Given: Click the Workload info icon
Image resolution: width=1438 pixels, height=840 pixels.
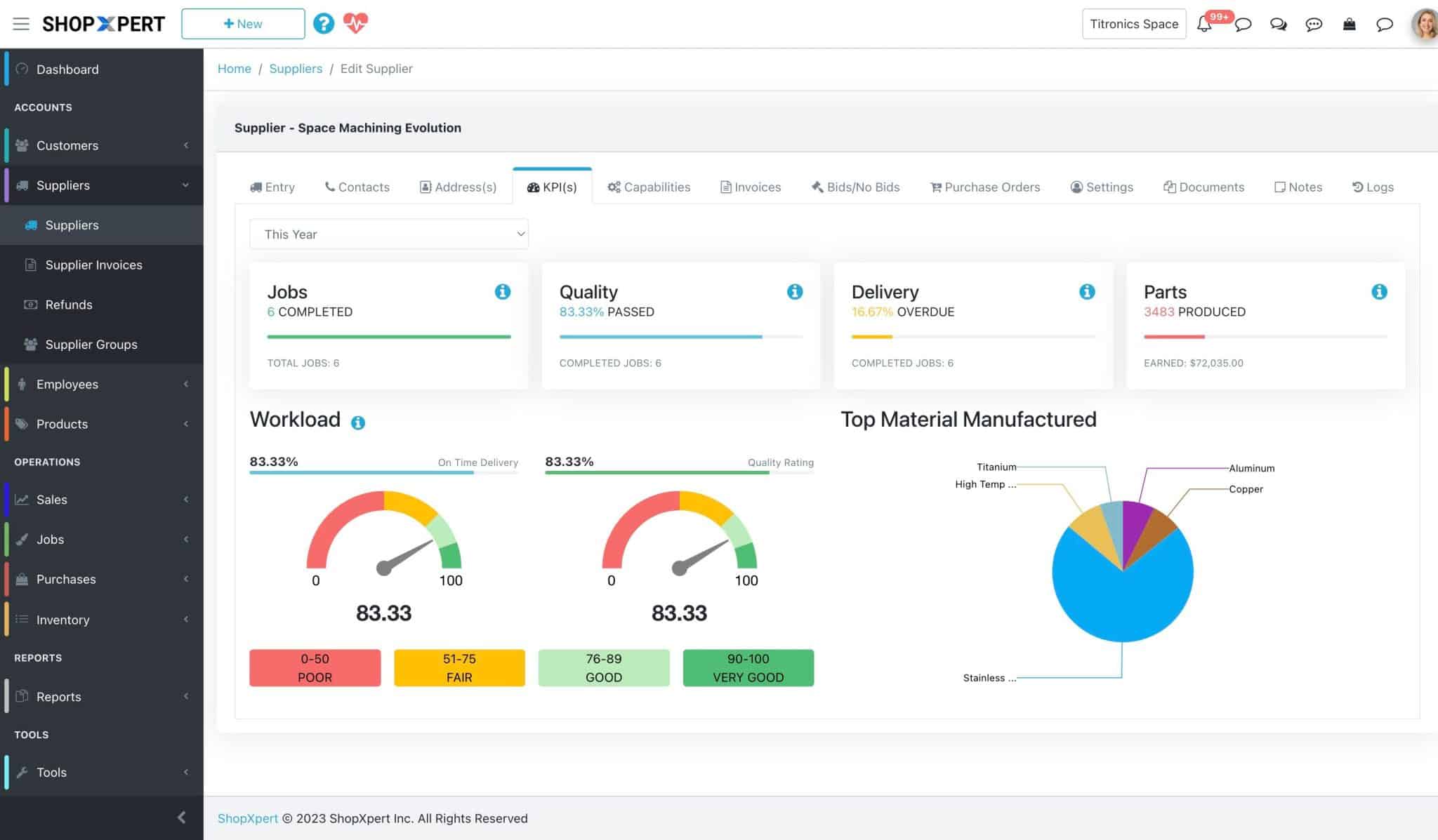Looking at the screenshot, I should pos(357,422).
